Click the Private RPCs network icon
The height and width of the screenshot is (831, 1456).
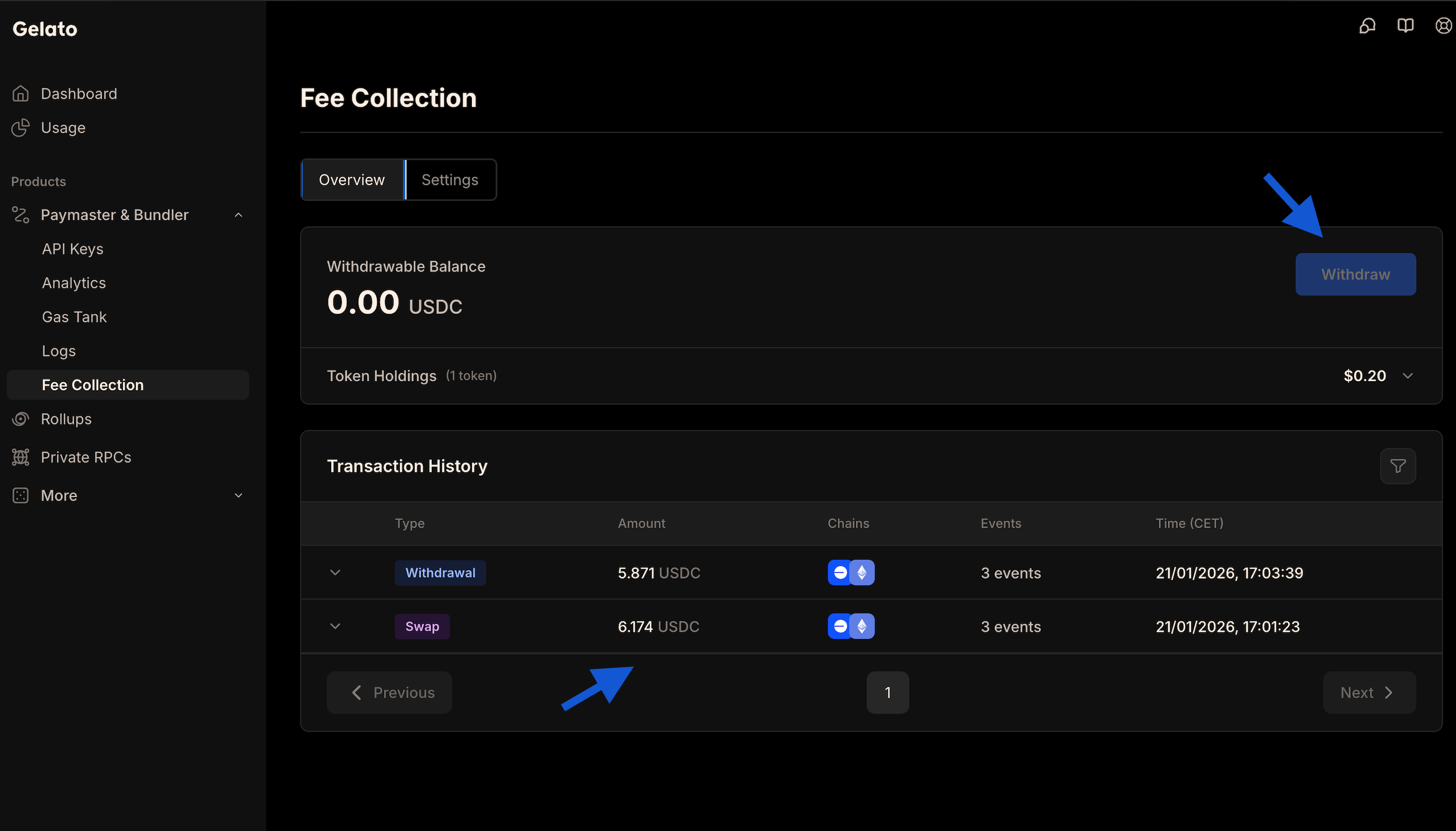click(20, 457)
